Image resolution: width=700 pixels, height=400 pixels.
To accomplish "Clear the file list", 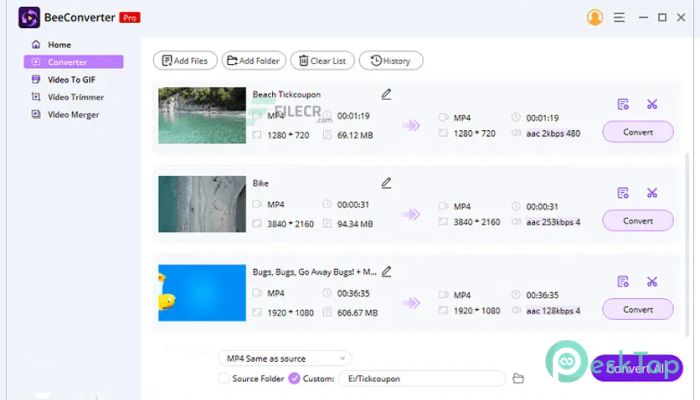I will pyautogui.click(x=322, y=61).
